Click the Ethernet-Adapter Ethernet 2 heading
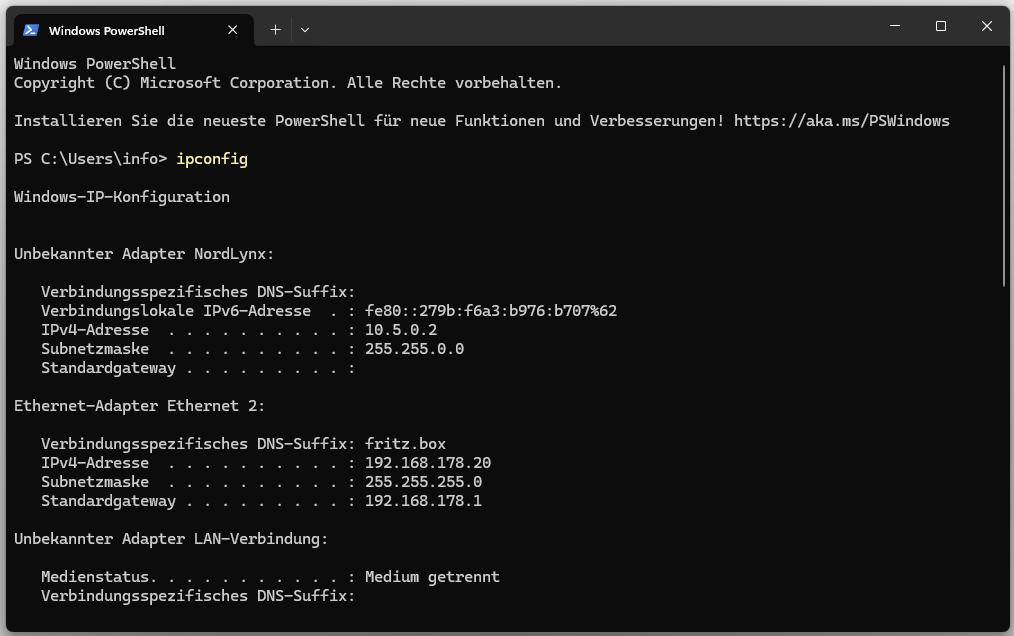 [x=140, y=406]
